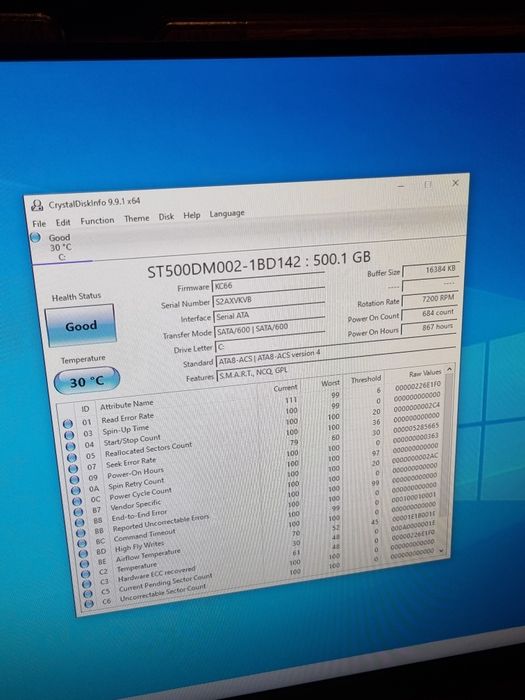Viewport: 525px width, 700px height.
Task: Open the Edit menu
Action: click(x=63, y=222)
